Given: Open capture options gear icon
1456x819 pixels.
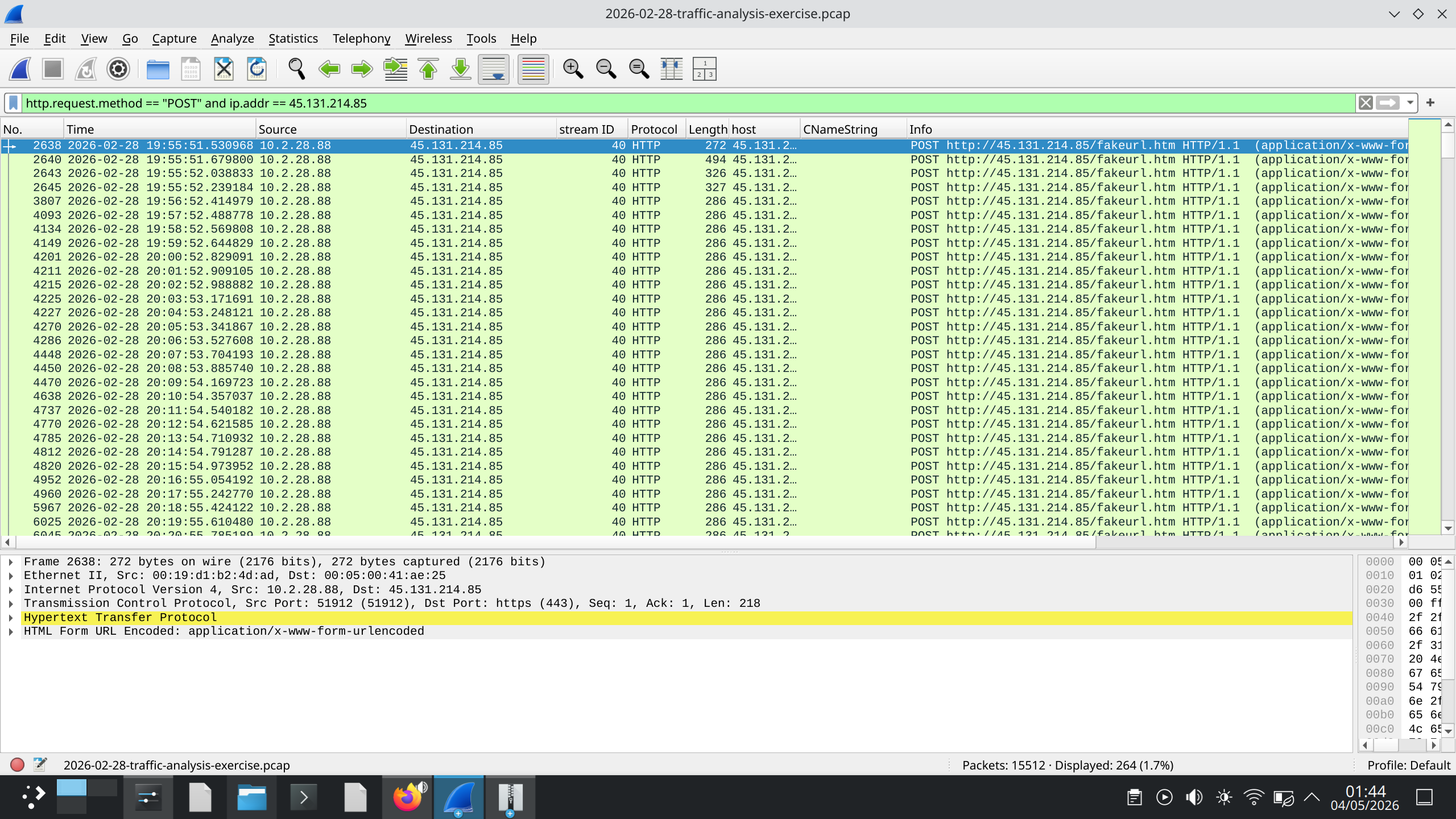Looking at the screenshot, I should (118, 69).
